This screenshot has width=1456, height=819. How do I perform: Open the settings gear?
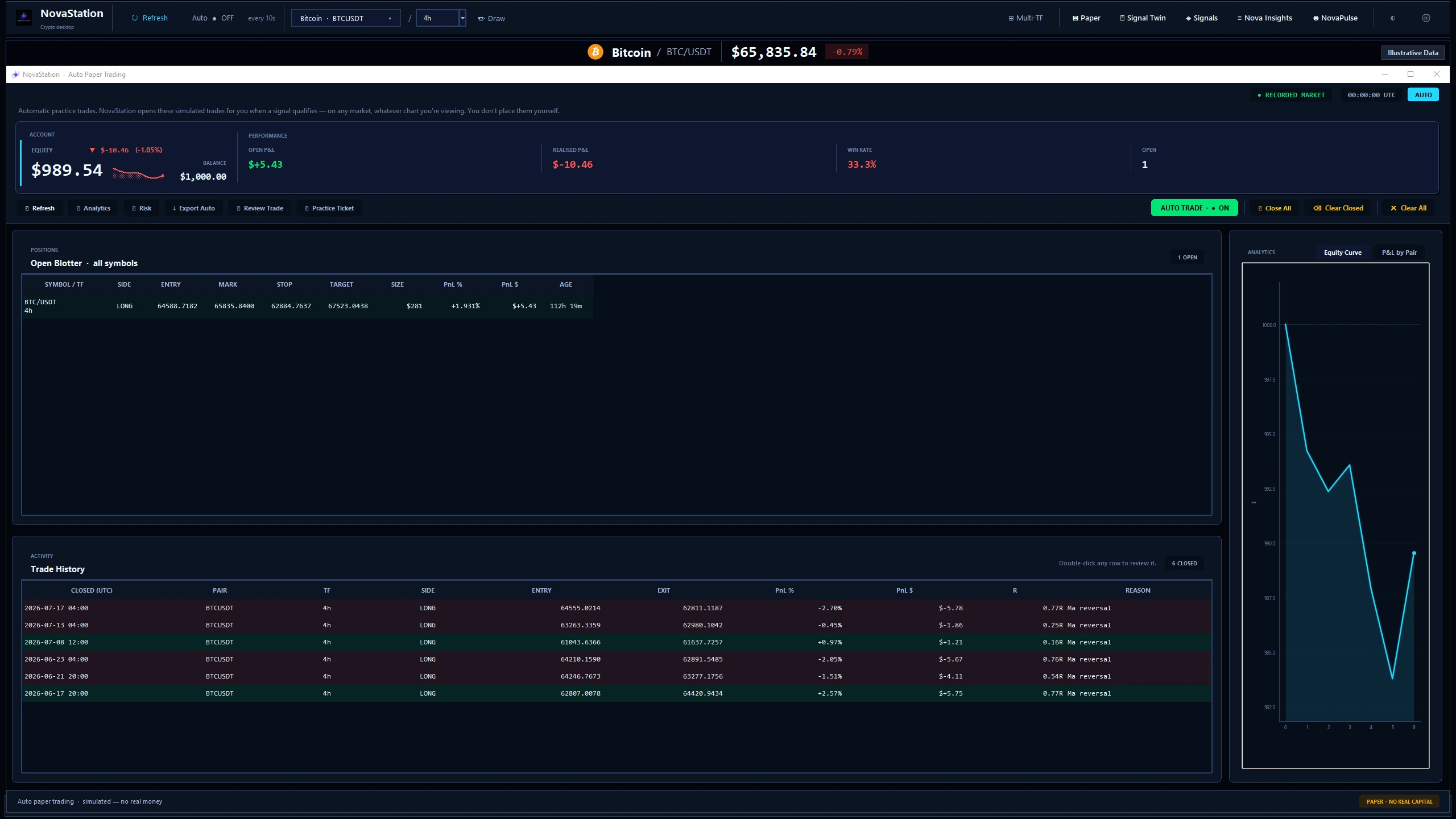pyautogui.click(x=1426, y=18)
